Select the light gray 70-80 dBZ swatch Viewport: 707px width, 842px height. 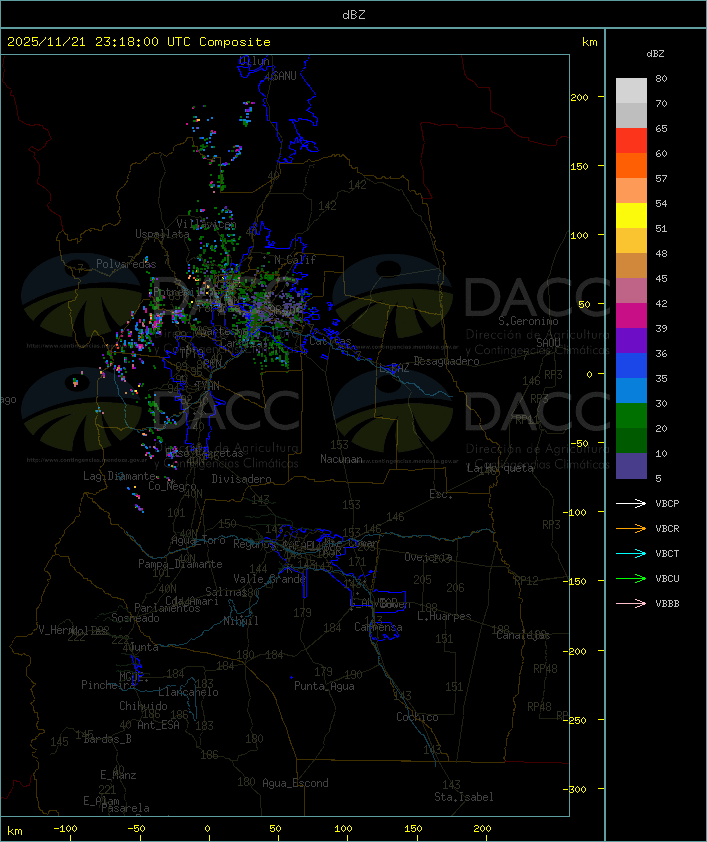click(631, 91)
